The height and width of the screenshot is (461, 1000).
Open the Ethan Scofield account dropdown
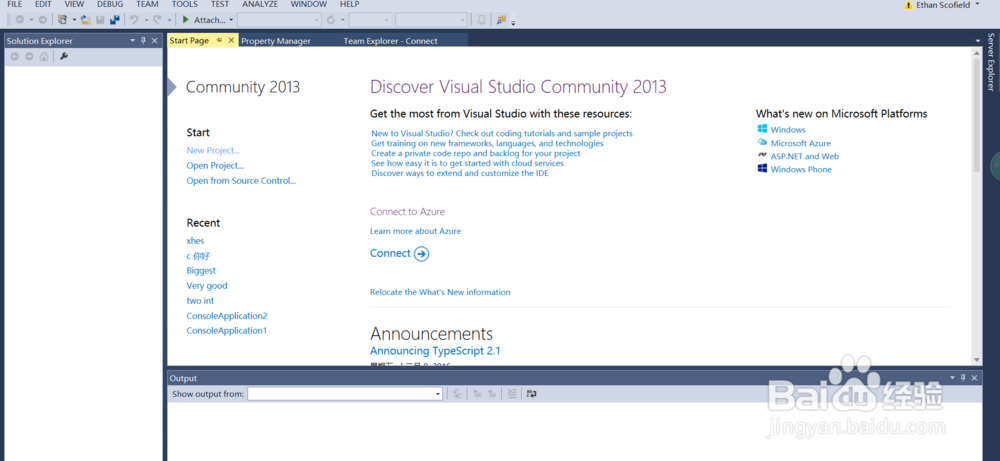click(x=977, y=4)
